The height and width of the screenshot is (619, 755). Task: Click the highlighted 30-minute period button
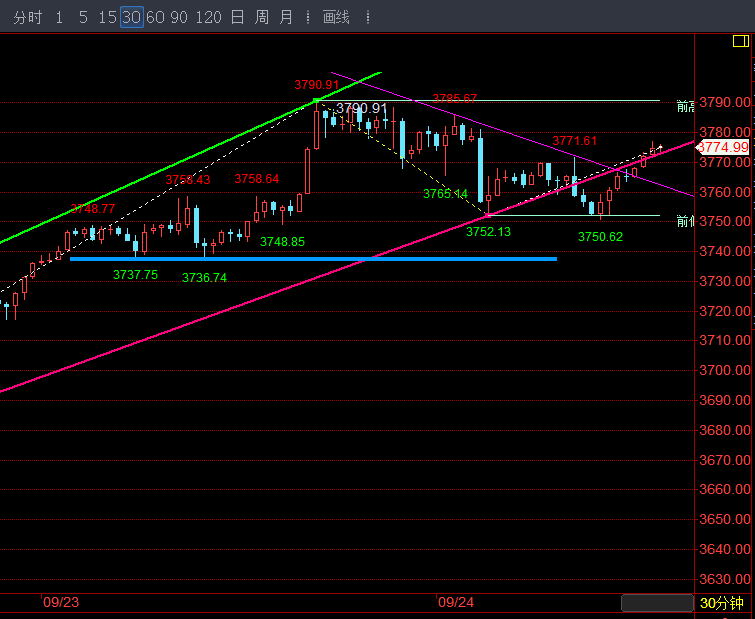(131, 17)
